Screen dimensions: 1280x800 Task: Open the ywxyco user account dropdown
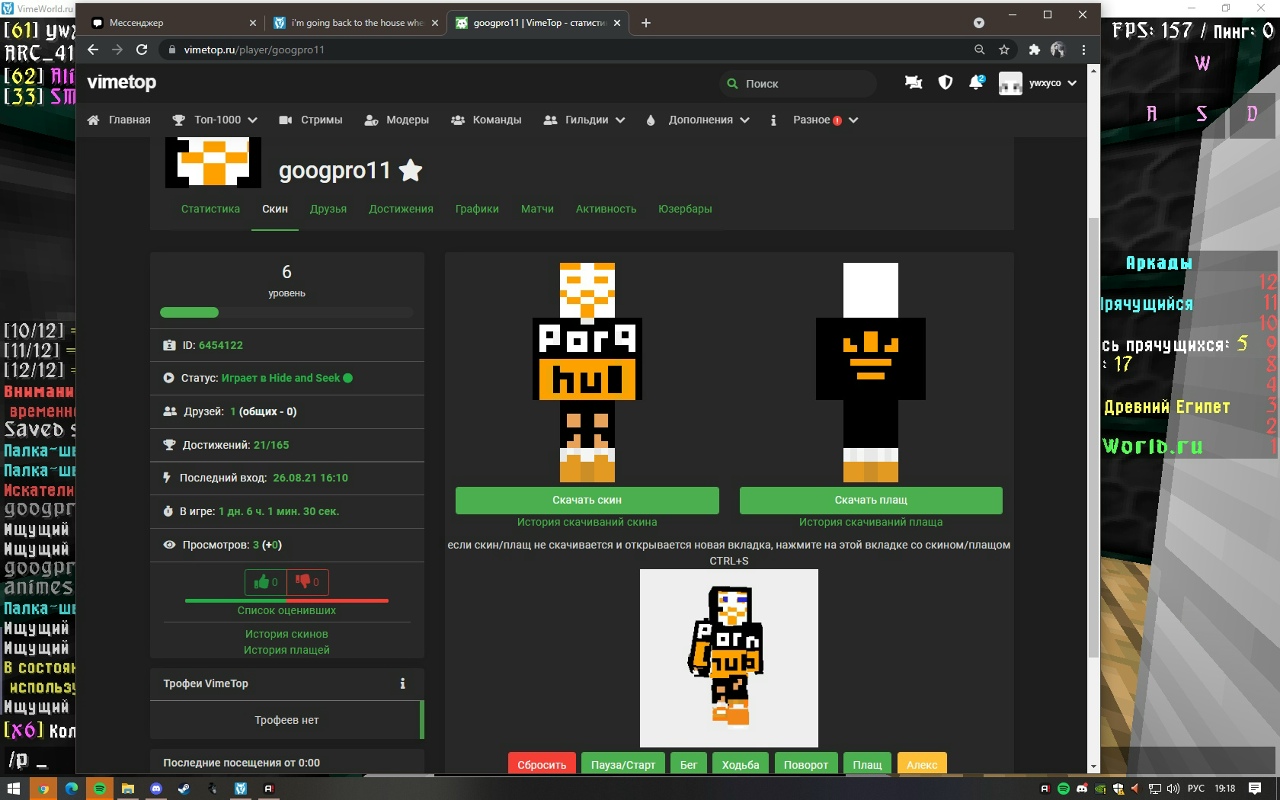[1038, 83]
